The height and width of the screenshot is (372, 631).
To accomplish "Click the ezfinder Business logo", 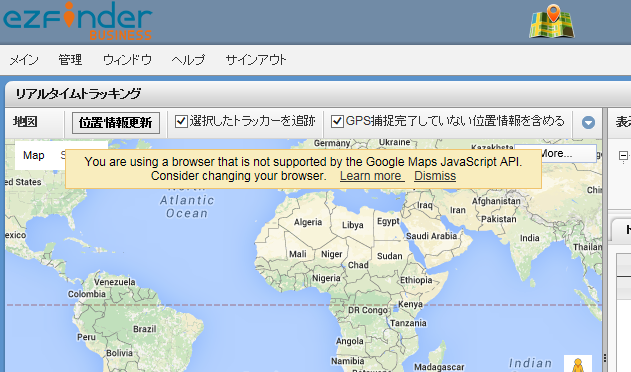I will (x=78, y=21).
